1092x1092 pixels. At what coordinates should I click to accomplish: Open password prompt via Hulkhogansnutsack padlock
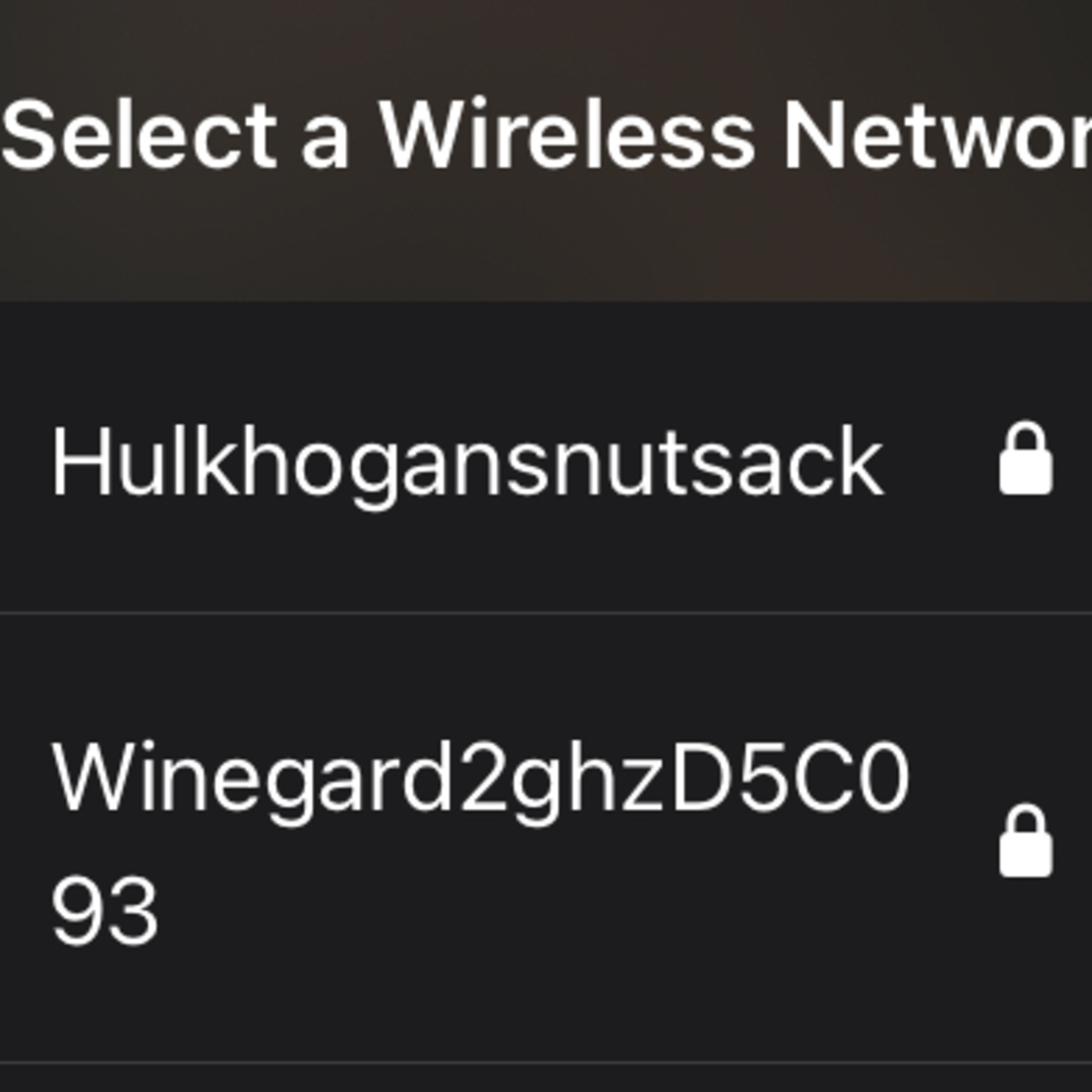click(1025, 458)
